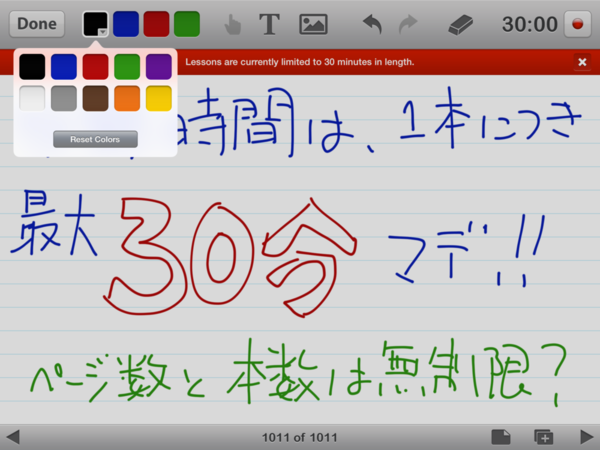This screenshot has width=600, height=450.
Task: Click the 1011 of 1011 page indicator
Action: (x=300, y=437)
